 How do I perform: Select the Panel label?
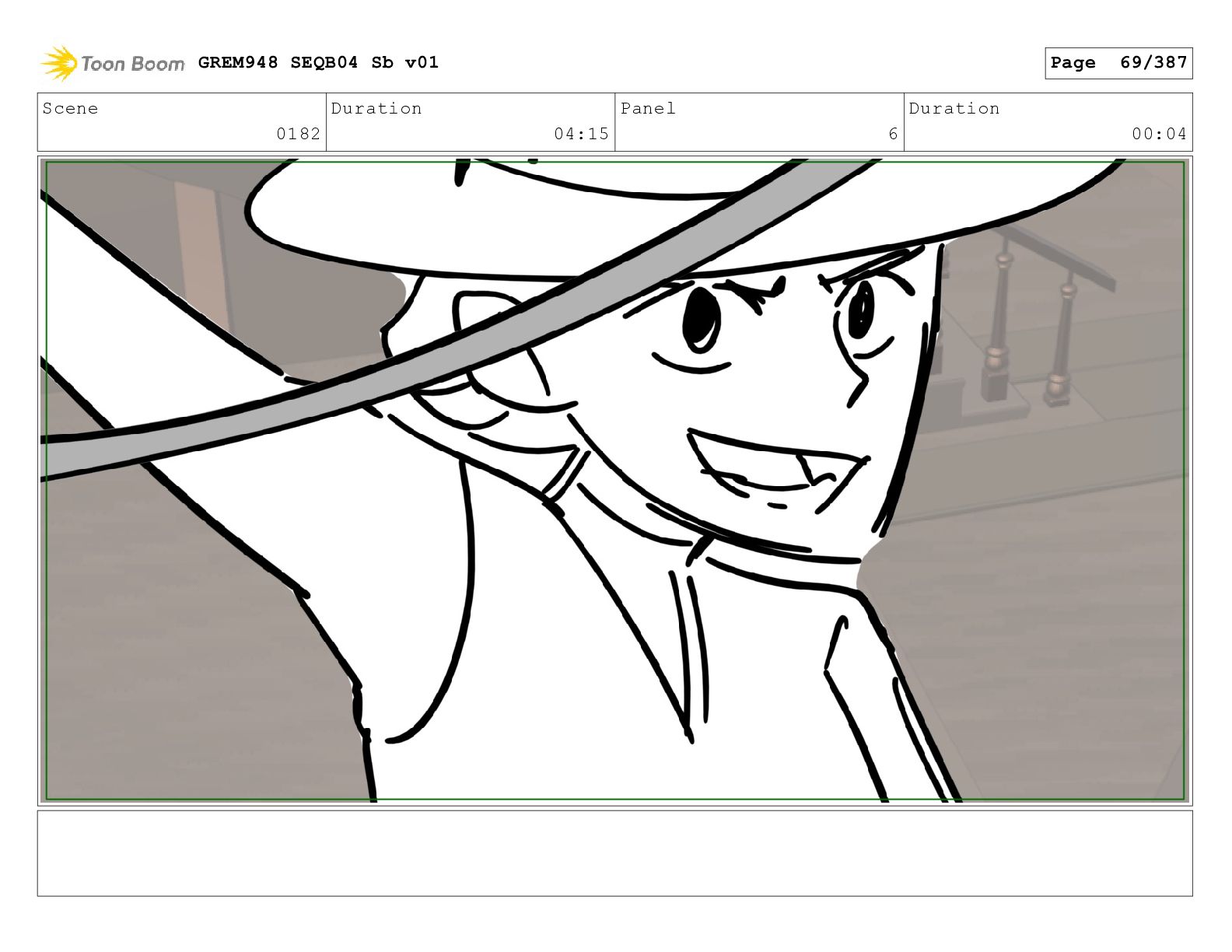point(648,108)
